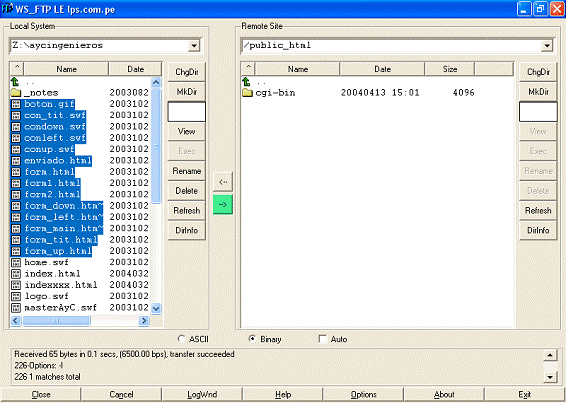
Task: Toggle the Auto transfer mode checkbox
Action: 323,339
